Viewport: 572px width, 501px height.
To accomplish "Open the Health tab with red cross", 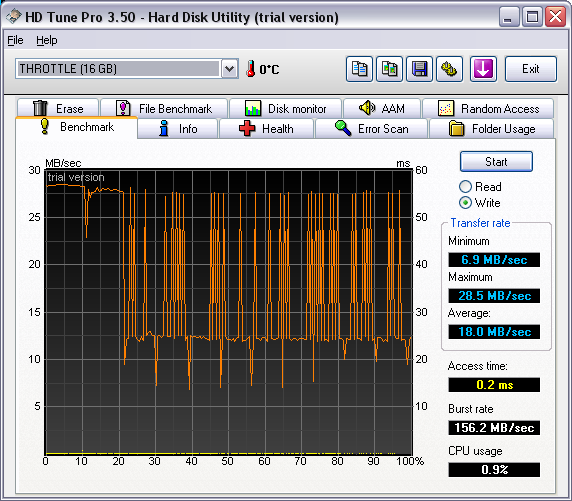I will coord(266,129).
